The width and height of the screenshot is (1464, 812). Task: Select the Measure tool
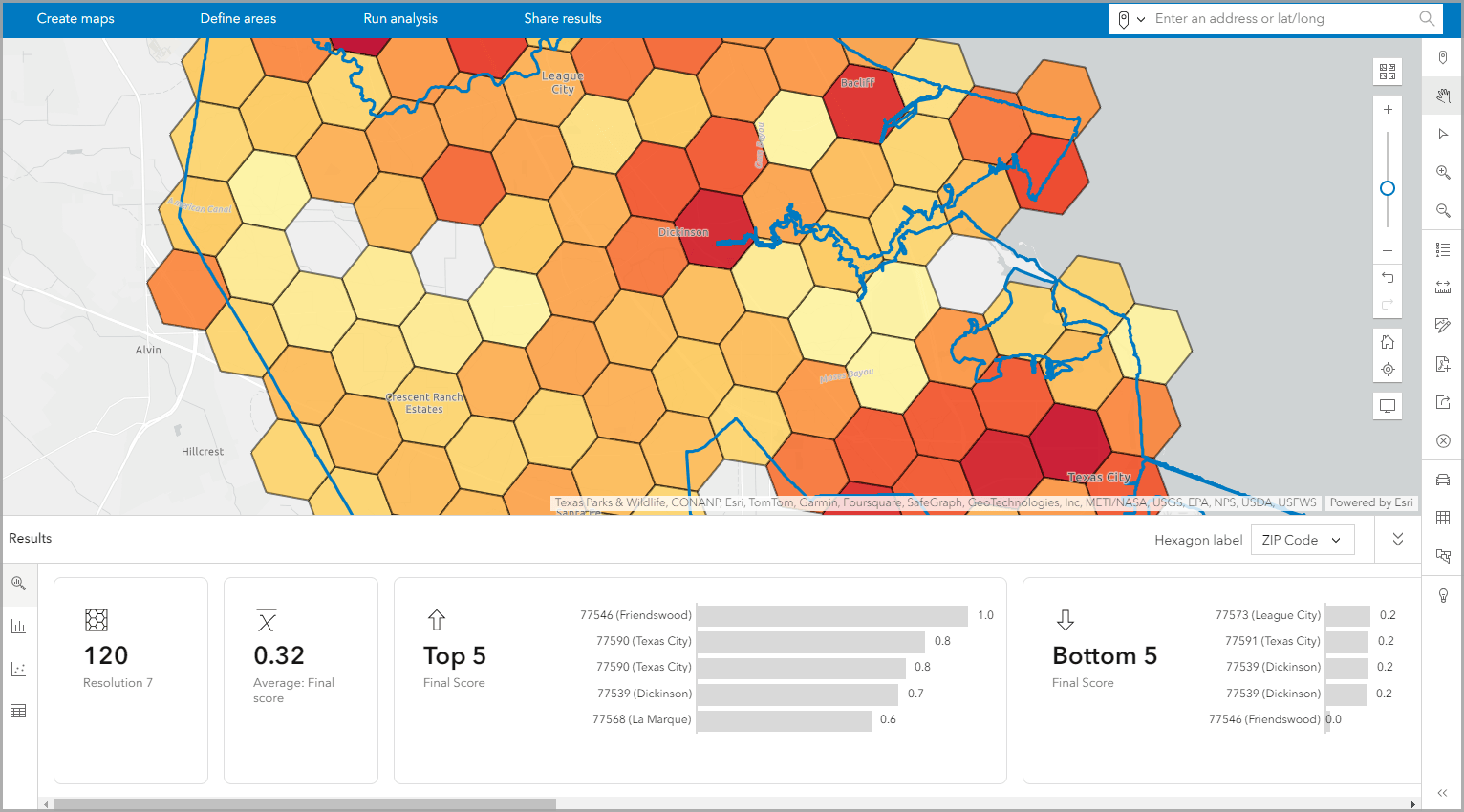point(1443,286)
